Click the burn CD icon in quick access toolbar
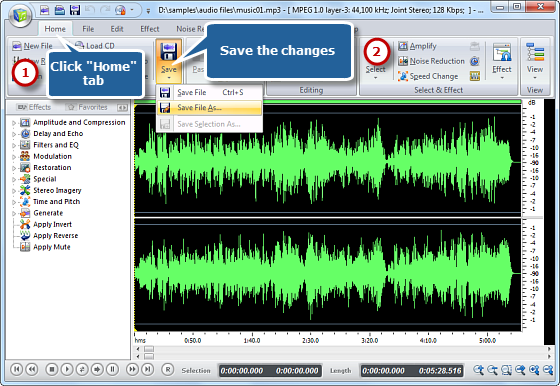 [x=120, y=10]
